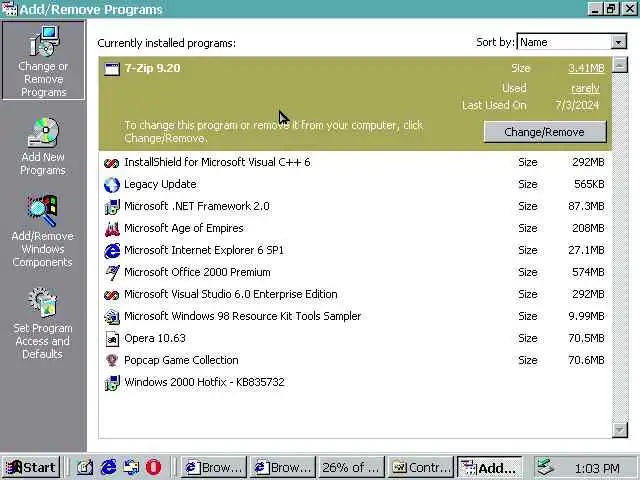640x480 pixels.
Task: Click the Visual Studio 6.0 Enterprise icon
Action: (x=111, y=295)
